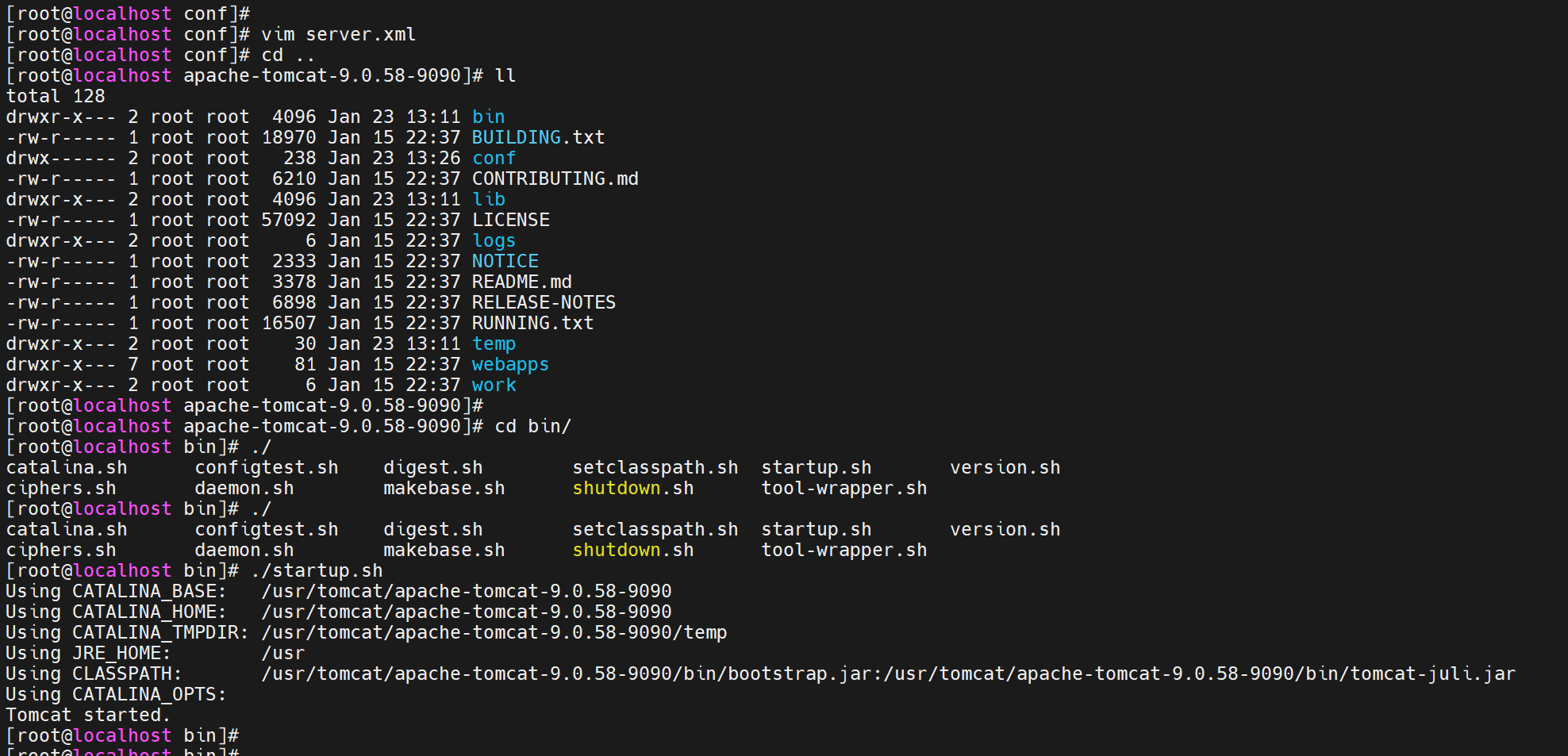1568x756 pixels.
Task: Click the logs directory entry
Action: click(494, 240)
